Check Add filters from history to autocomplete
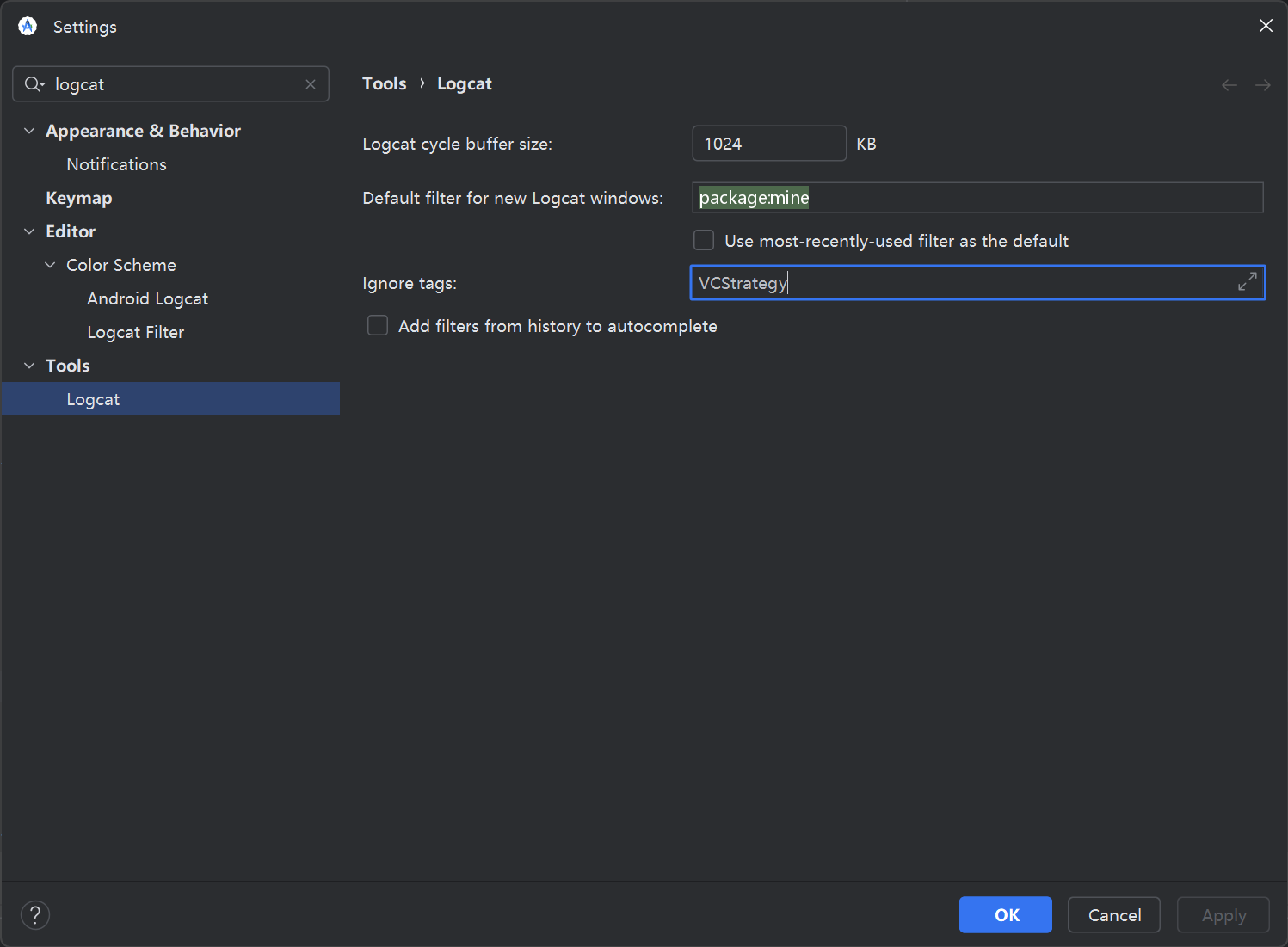This screenshot has width=1288, height=947. (x=378, y=326)
